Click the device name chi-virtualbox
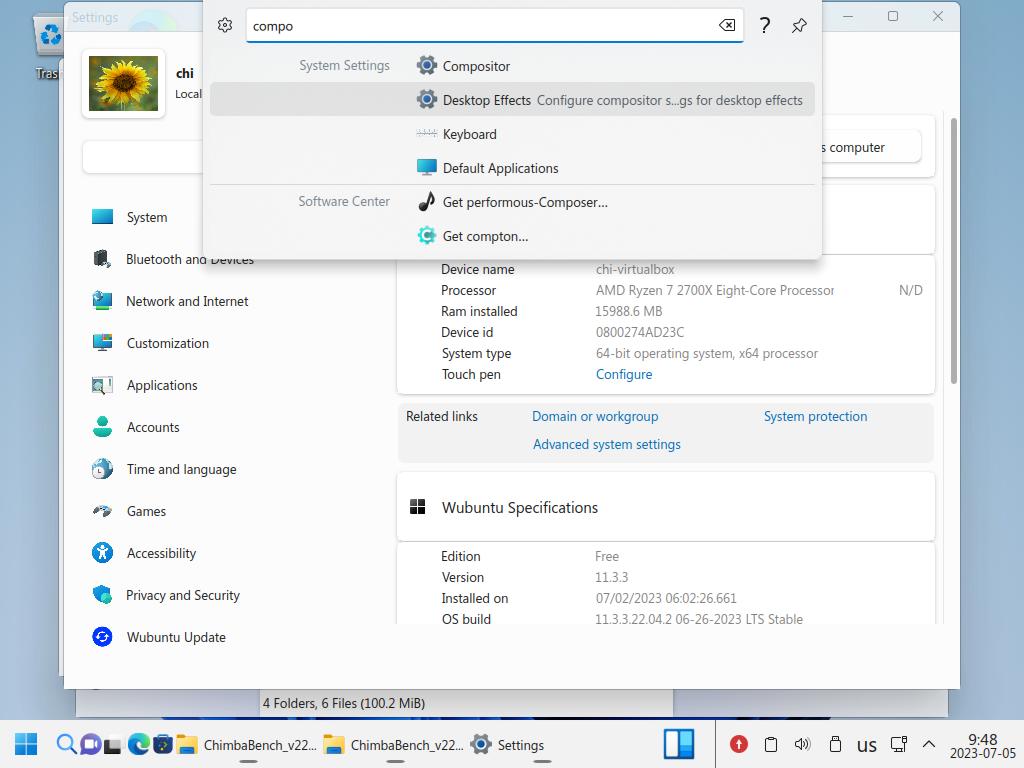The image size is (1024, 768). (x=635, y=269)
